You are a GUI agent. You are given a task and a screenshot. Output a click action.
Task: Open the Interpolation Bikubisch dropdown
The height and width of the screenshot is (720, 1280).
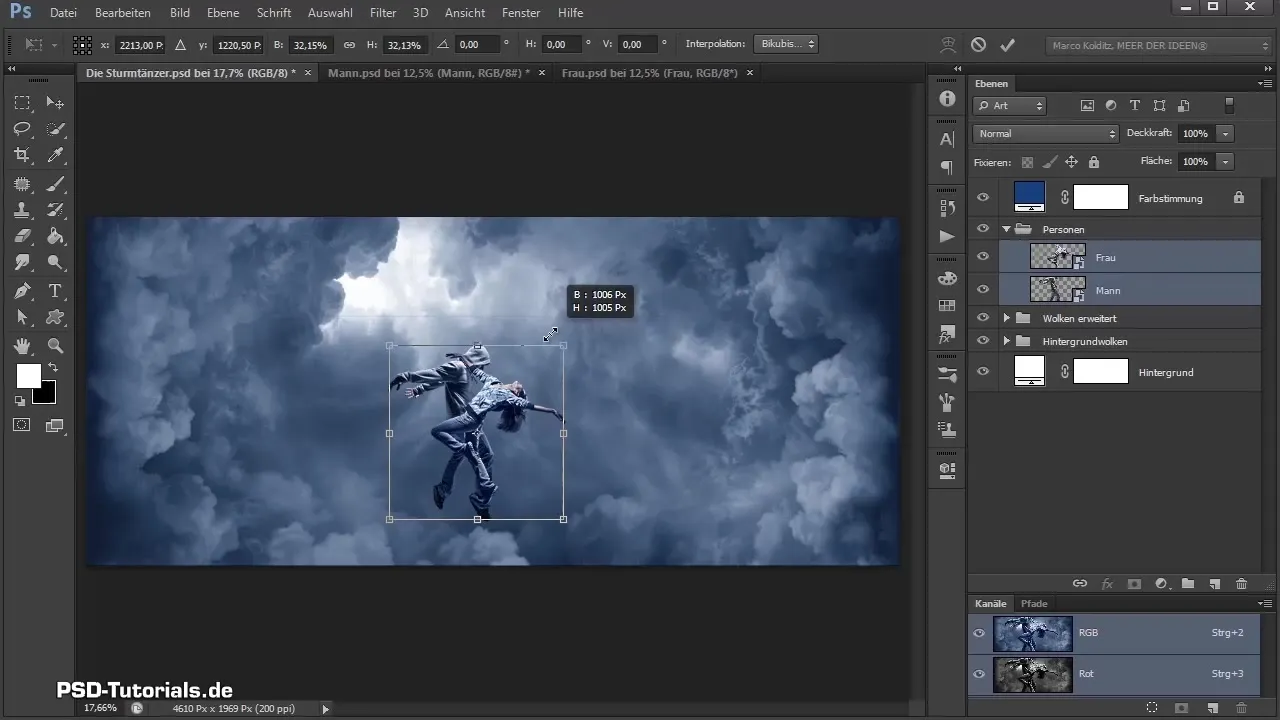[786, 45]
